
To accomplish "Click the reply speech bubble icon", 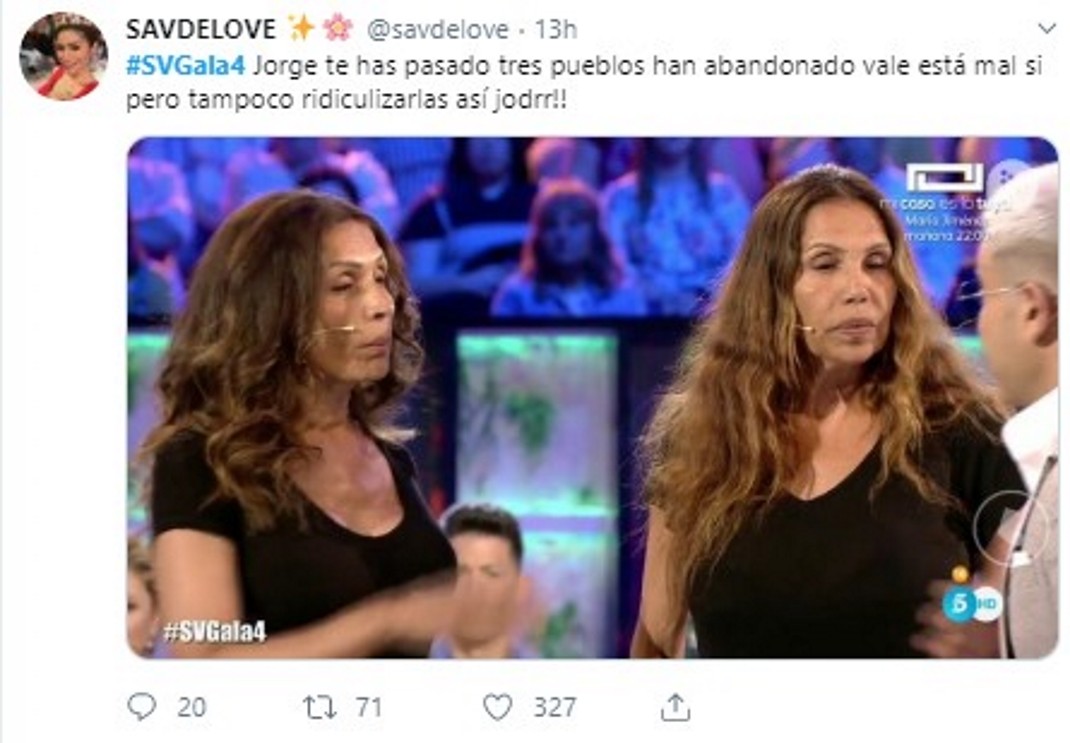I will pyautogui.click(x=142, y=707).
